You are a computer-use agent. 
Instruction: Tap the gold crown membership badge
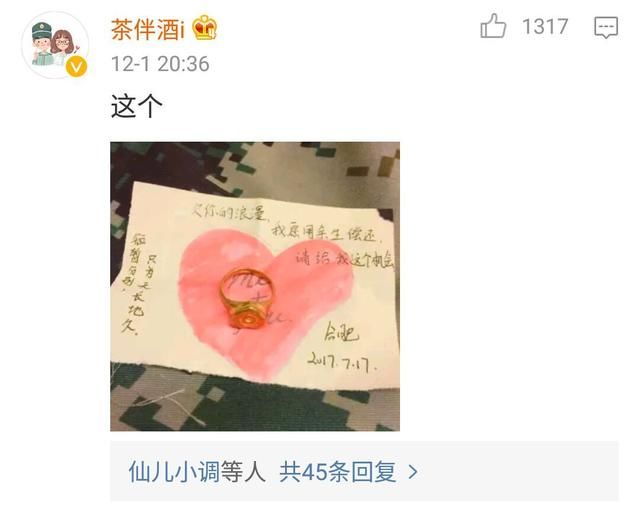click(204, 28)
